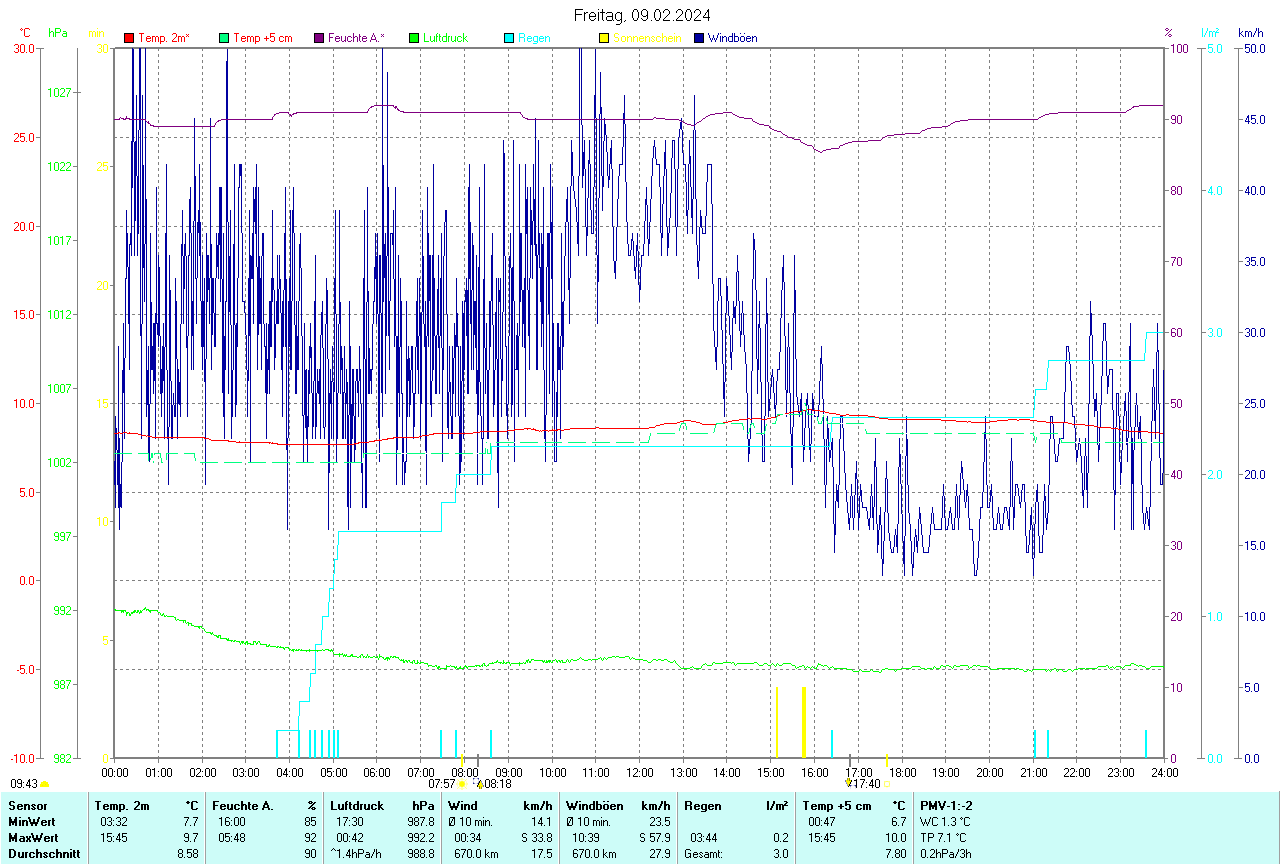Click the maximum temperature value 9.7

[191, 838]
